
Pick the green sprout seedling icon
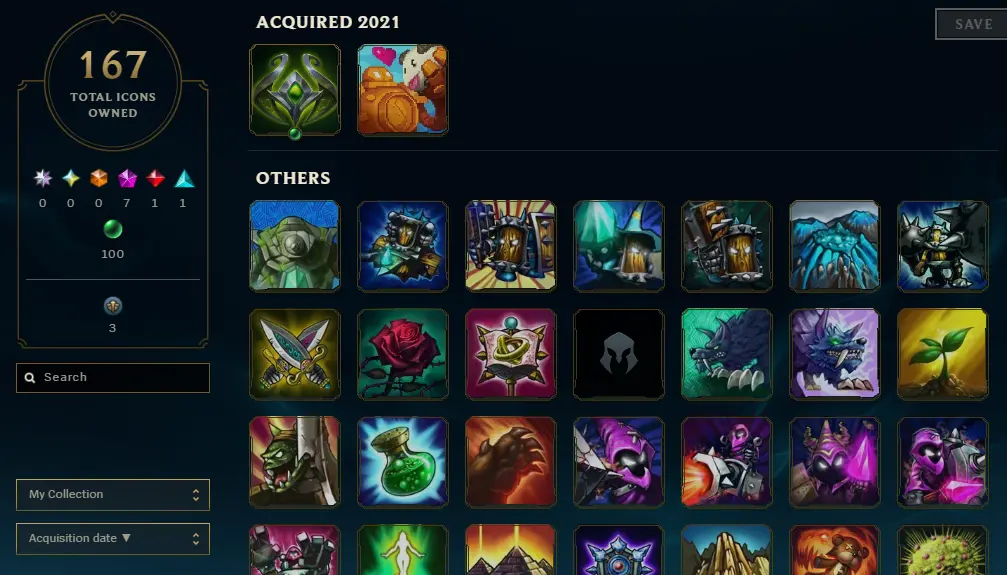coord(942,354)
